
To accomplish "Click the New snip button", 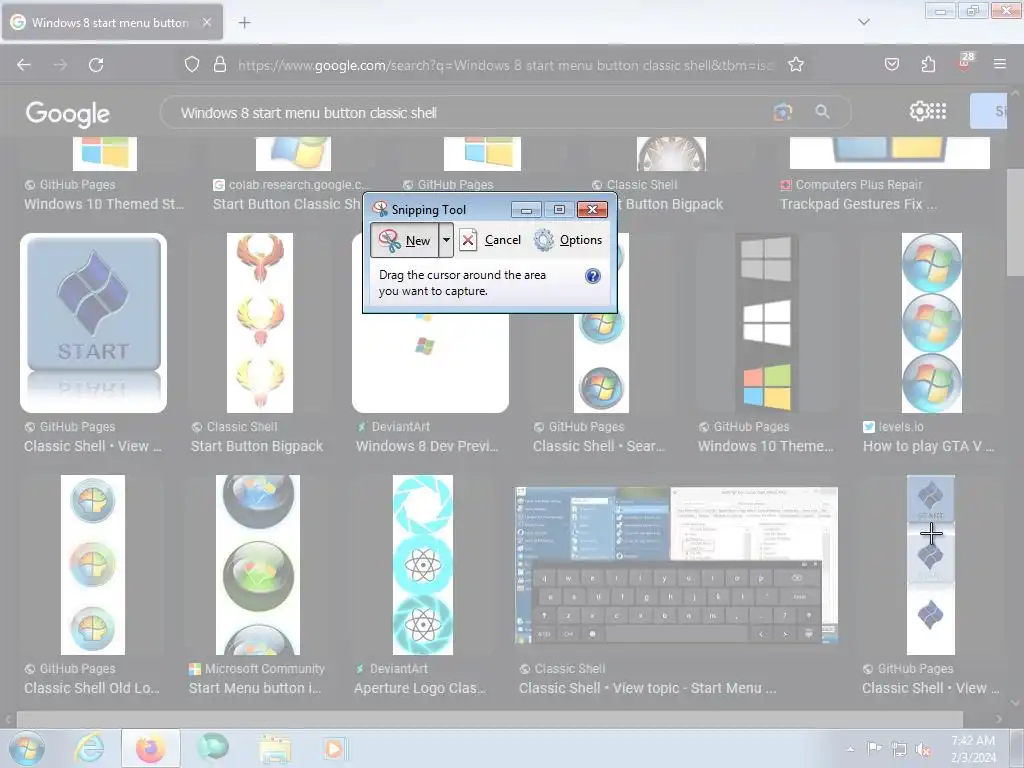I will click(x=404, y=240).
